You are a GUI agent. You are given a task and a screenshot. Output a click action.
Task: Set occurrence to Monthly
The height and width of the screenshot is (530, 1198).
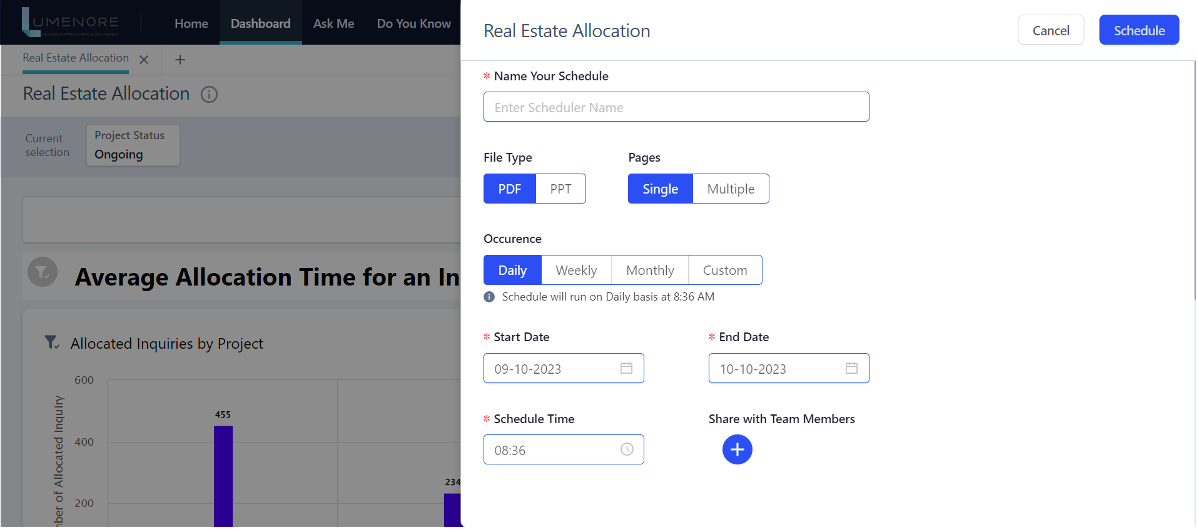(x=650, y=270)
